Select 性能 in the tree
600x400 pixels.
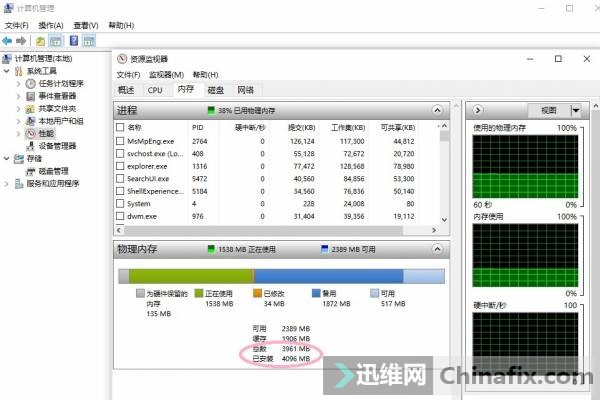[46, 134]
